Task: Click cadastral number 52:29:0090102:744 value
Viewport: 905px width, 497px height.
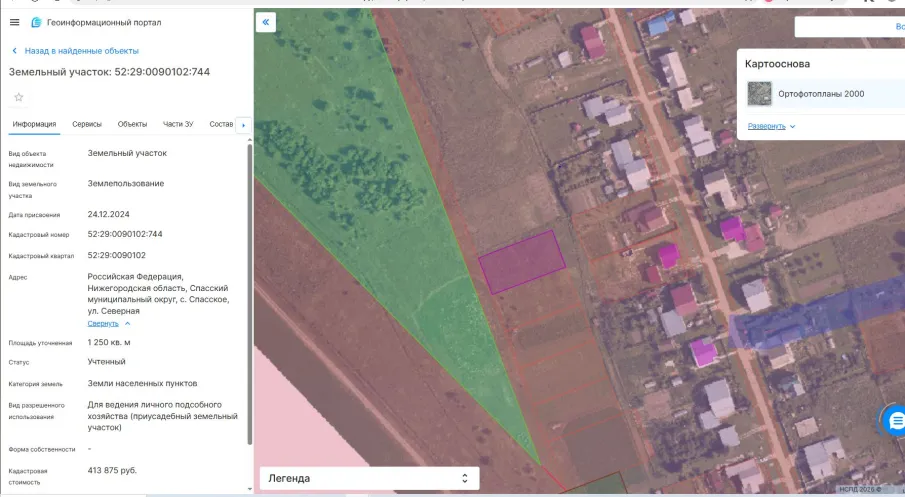Action: (125, 234)
